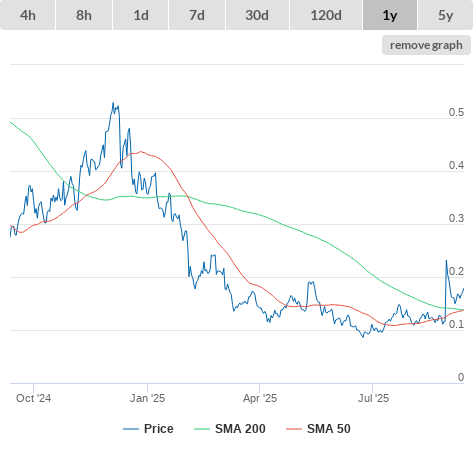This screenshot has width=474, height=455.
Task: Switch chart to 30d range
Action: [257, 15]
